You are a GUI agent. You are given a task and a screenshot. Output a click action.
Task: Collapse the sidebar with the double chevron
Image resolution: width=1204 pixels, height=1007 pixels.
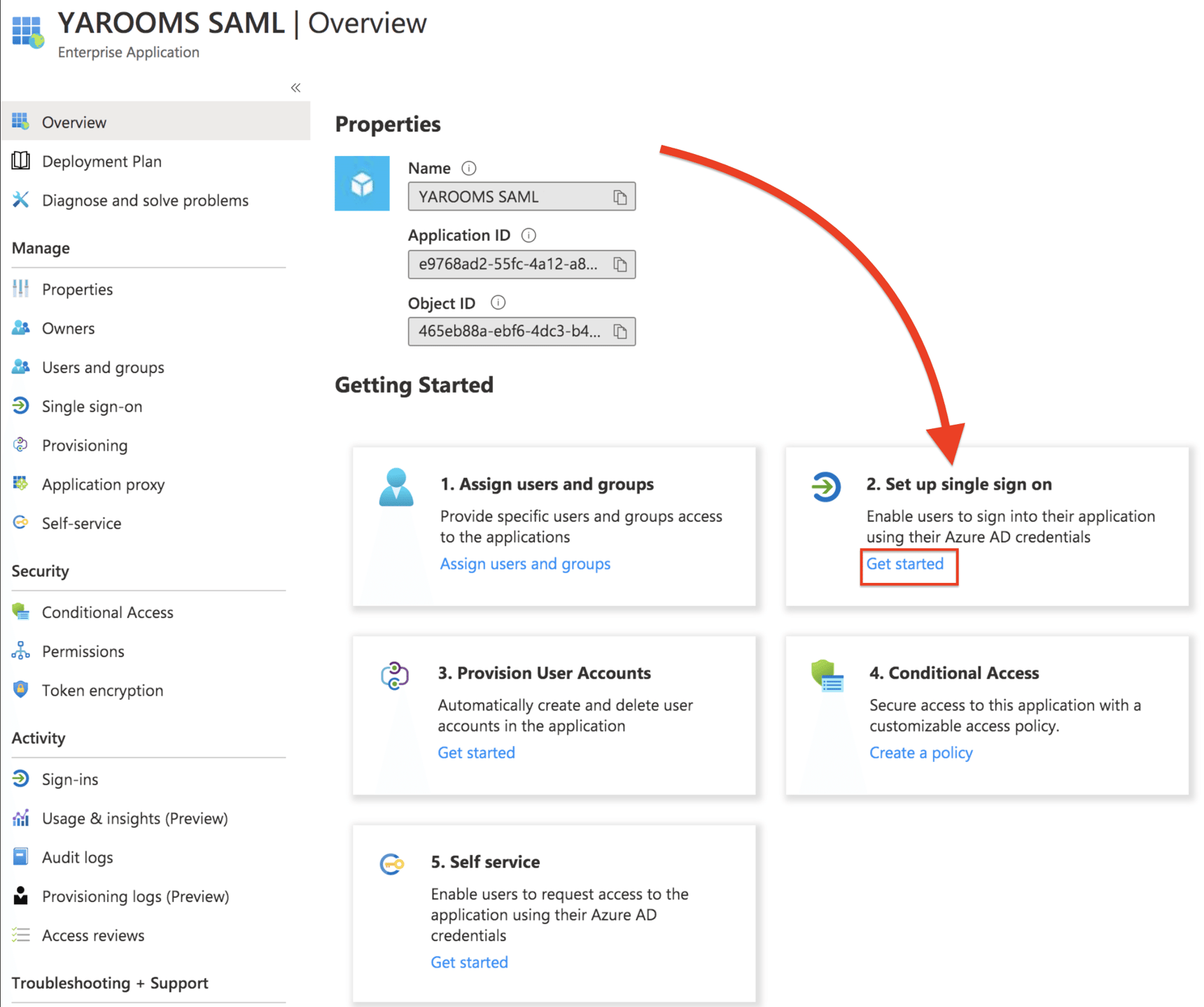point(295,87)
